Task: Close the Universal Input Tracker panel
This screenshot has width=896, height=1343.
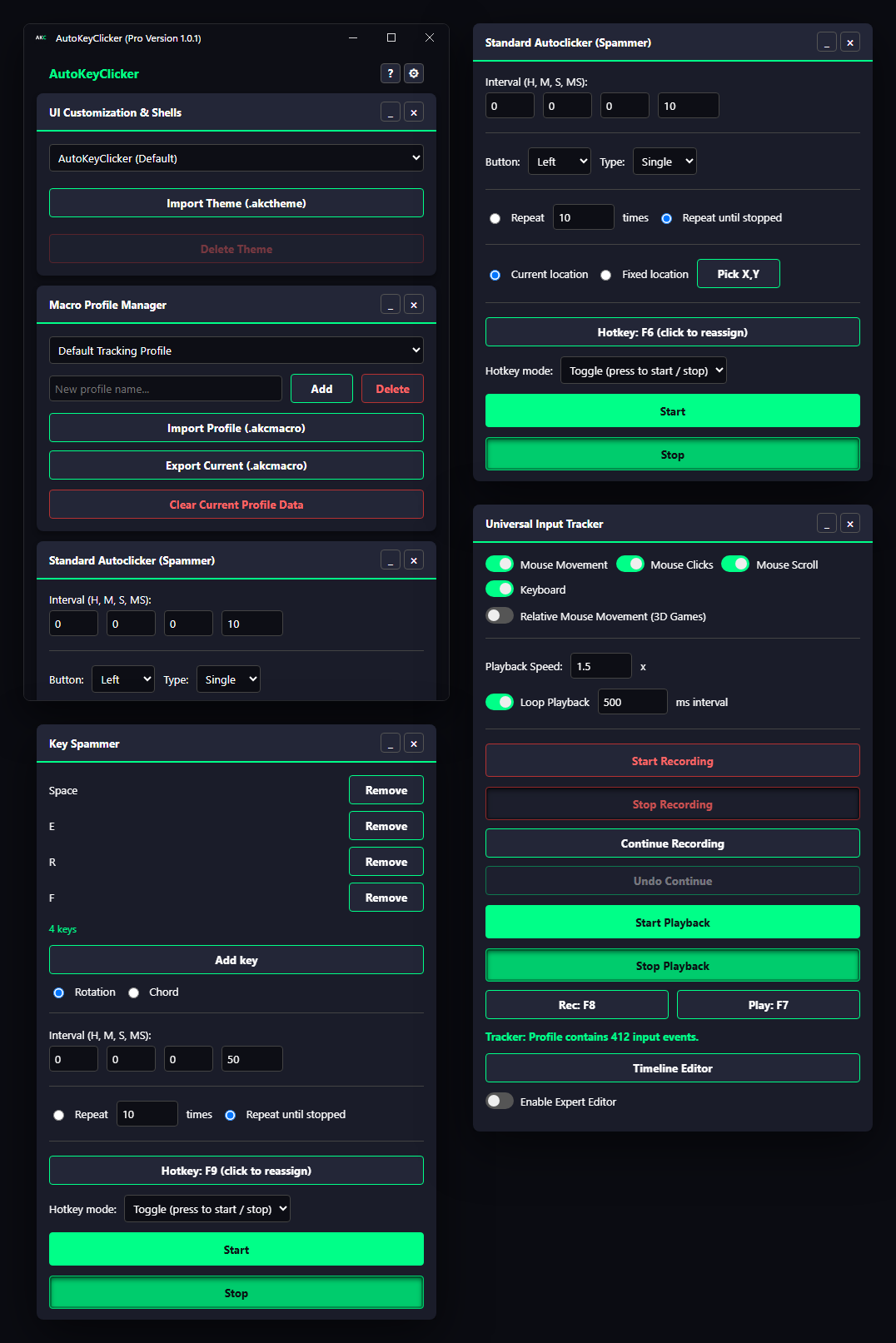Action: click(x=850, y=524)
